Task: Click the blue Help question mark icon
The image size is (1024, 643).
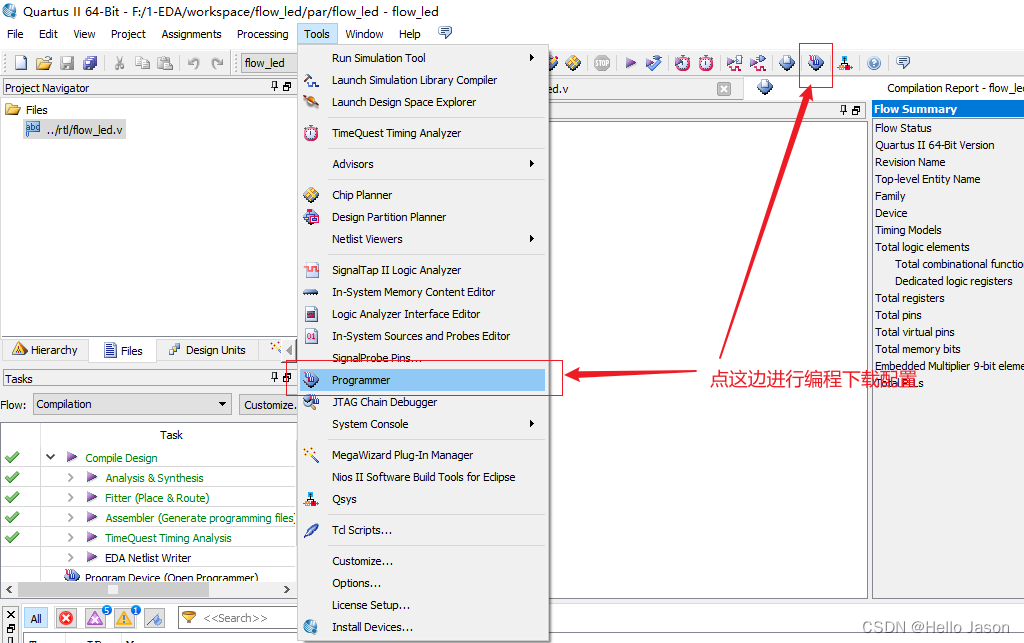Action: [874, 63]
